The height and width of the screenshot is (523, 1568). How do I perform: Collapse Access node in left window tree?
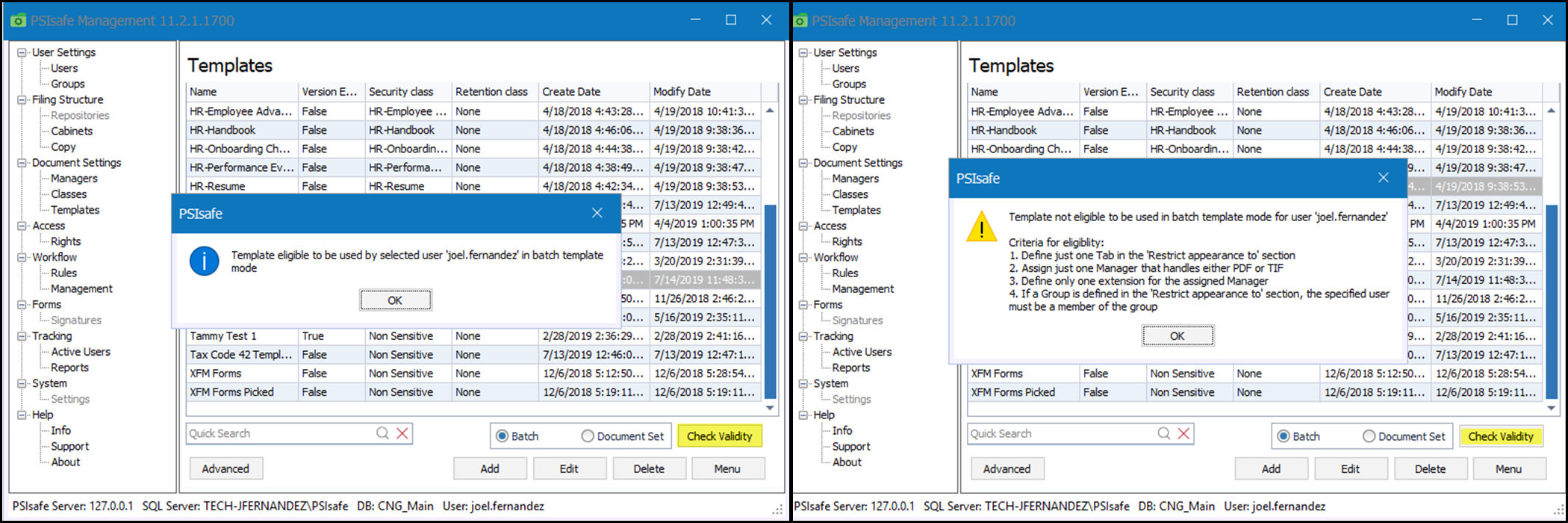coord(22,226)
